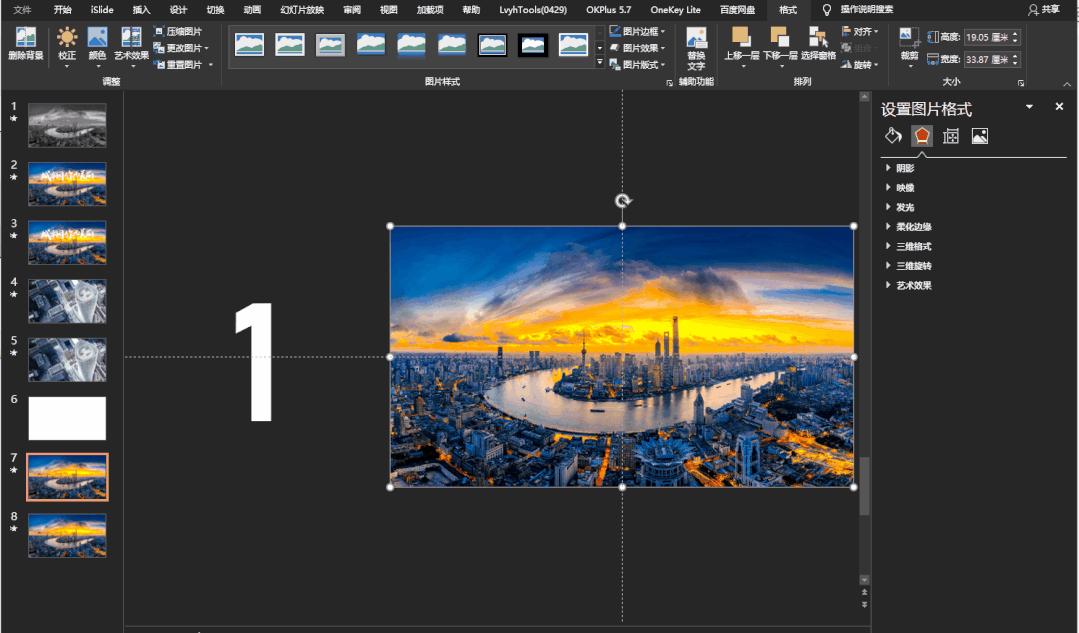This screenshot has width=1079, height=633.
Task: Open the Animations (动画) ribbon tab
Action: pyautogui.click(x=252, y=9)
